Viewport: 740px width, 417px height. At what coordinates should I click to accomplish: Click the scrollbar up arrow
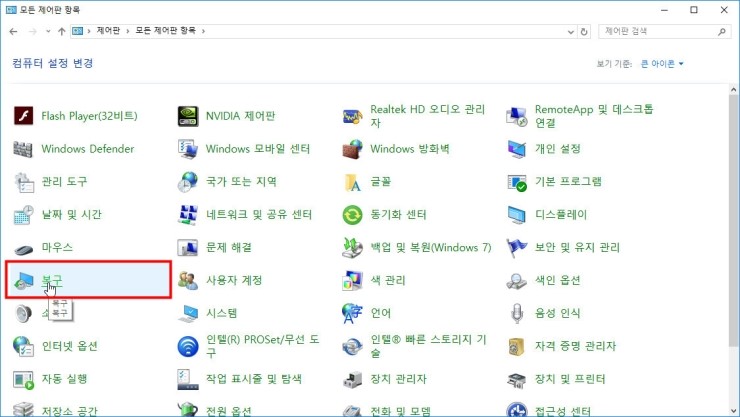(733, 89)
